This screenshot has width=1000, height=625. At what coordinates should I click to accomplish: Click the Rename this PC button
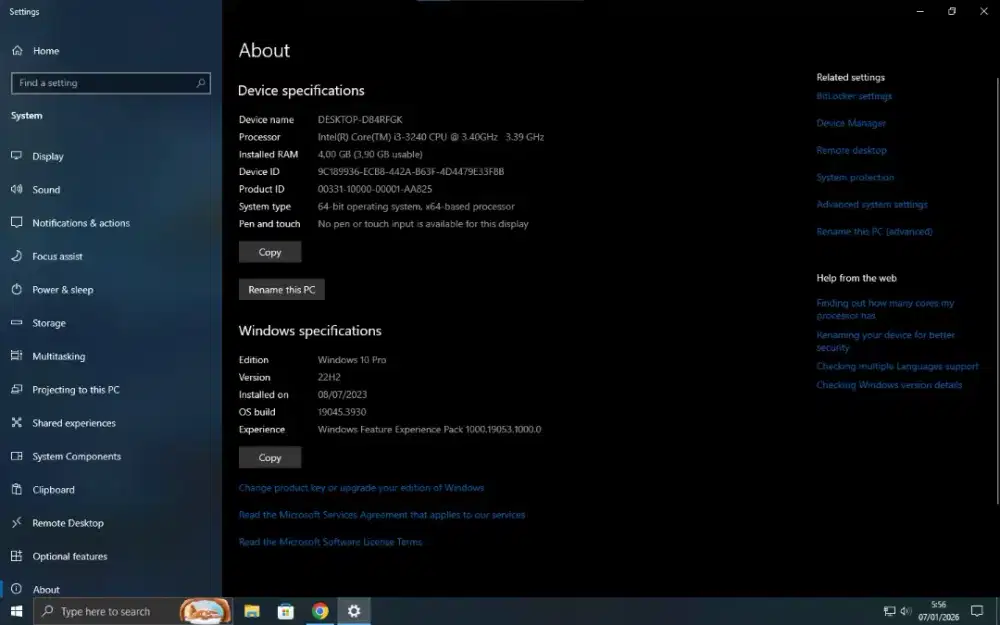[281, 289]
